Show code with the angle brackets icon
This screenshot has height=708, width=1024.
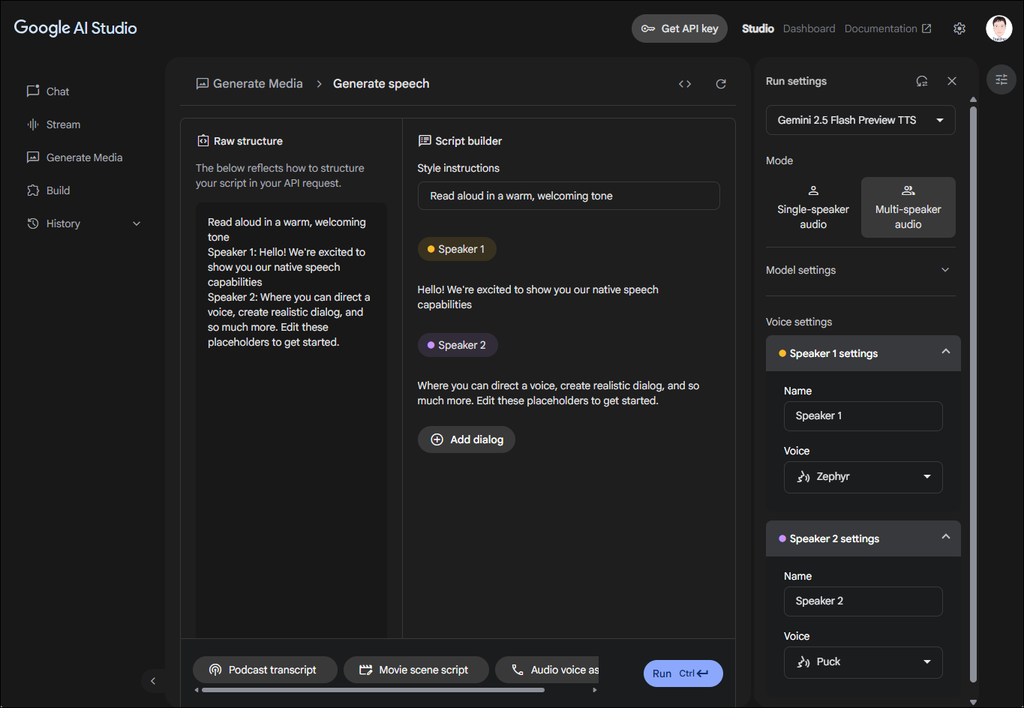click(x=684, y=84)
